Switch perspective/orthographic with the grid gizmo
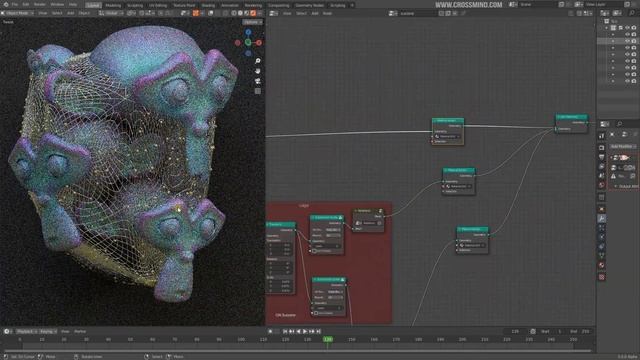The height and width of the screenshot is (360, 640). (258, 91)
